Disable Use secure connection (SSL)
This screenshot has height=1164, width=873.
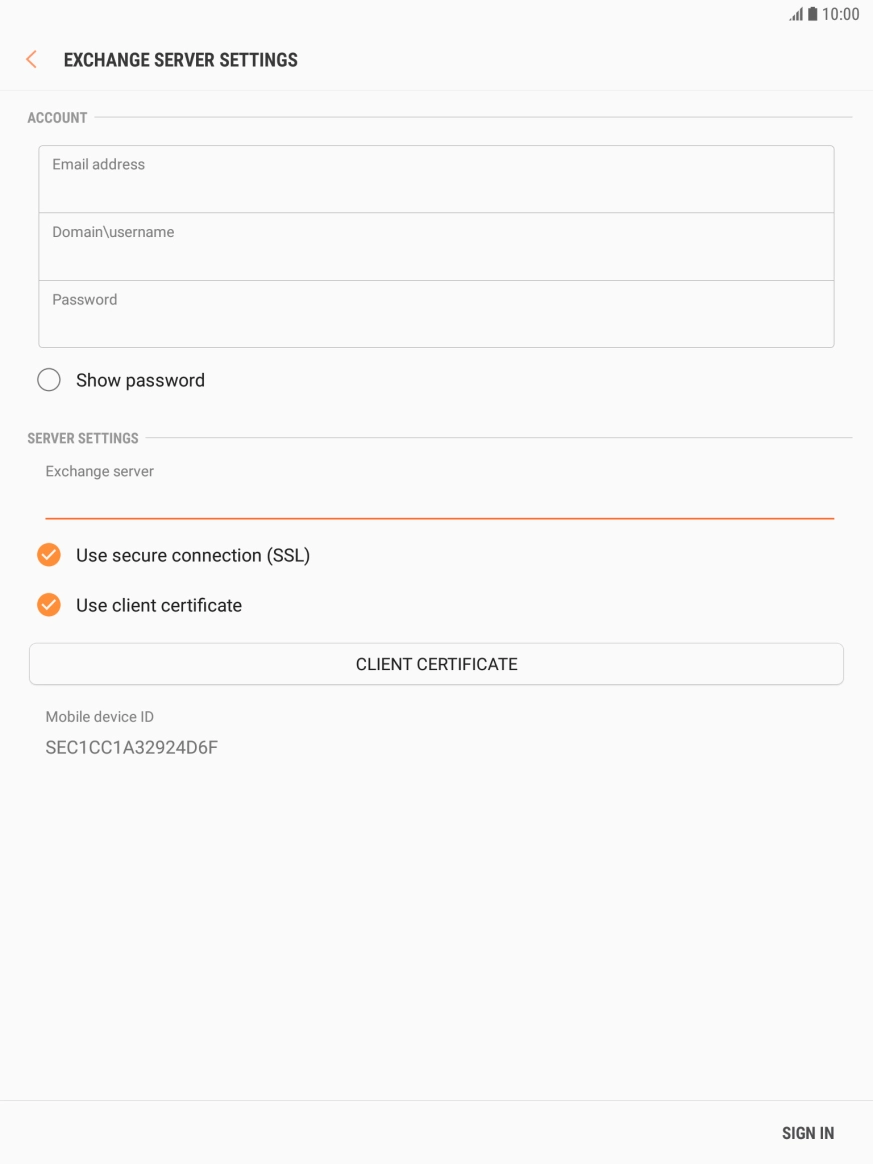pos(48,554)
